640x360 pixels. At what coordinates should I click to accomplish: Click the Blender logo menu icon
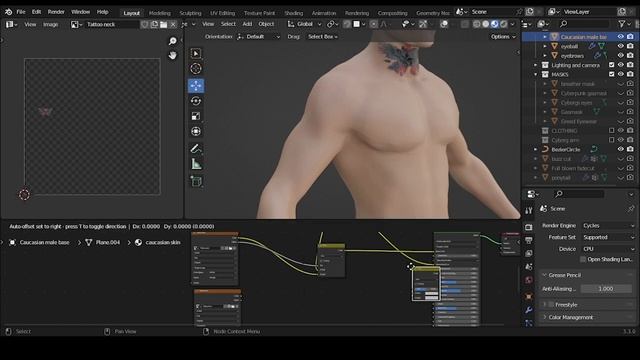point(8,12)
